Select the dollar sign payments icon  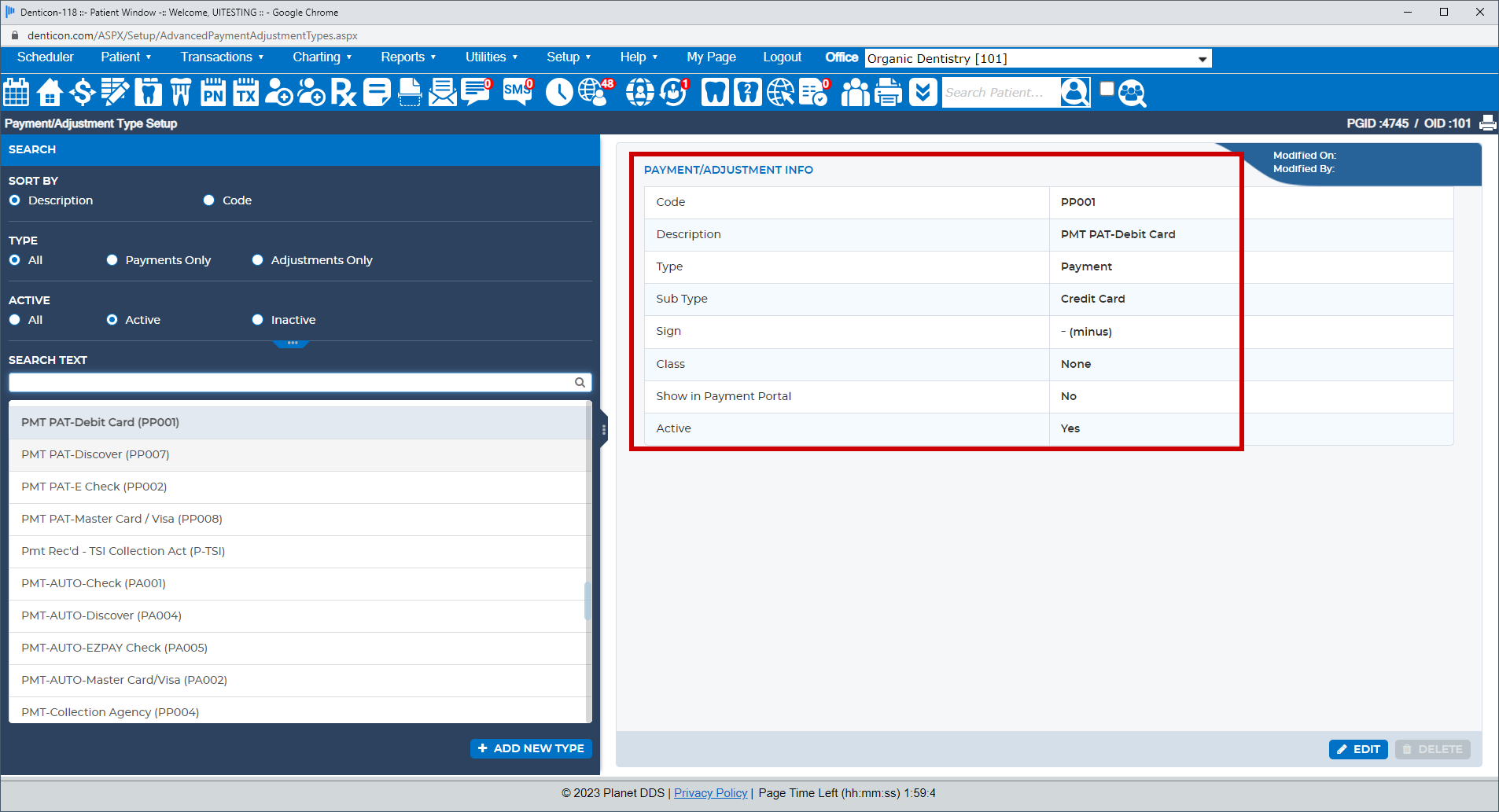[x=82, y=92]
